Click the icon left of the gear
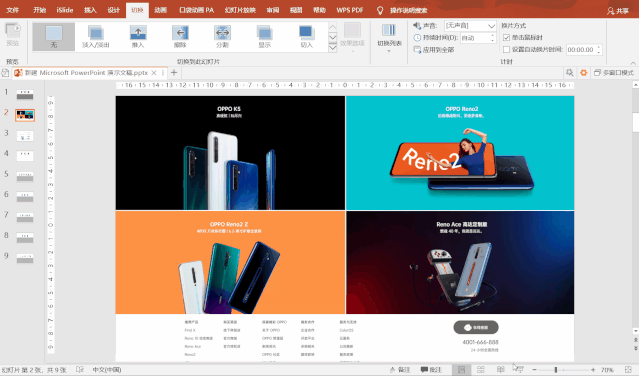The height and width of the screenshot is (376, 639). [569, 73]
